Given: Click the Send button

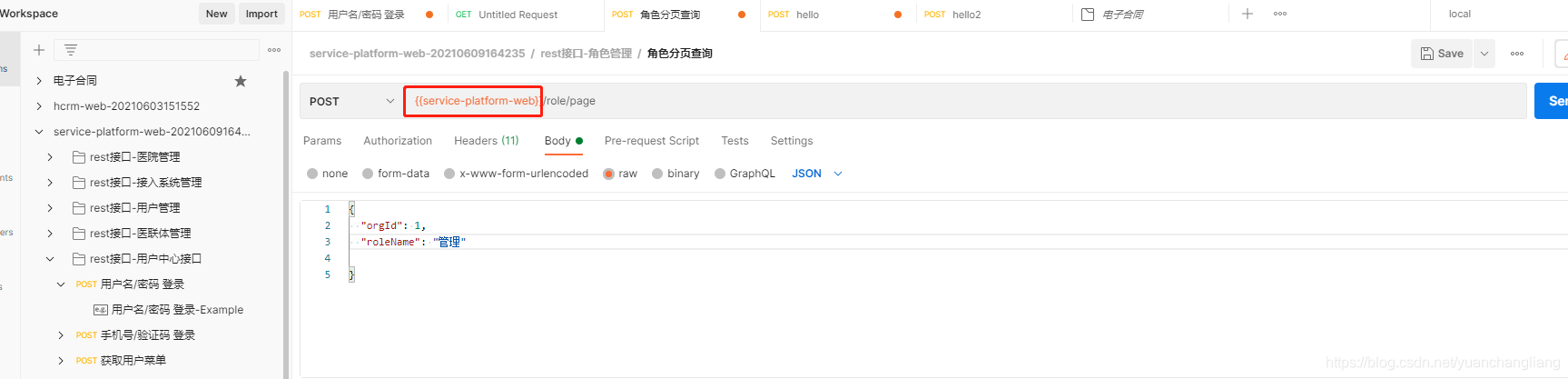Looking at the screenshot, I should [x=1552, y=101].
